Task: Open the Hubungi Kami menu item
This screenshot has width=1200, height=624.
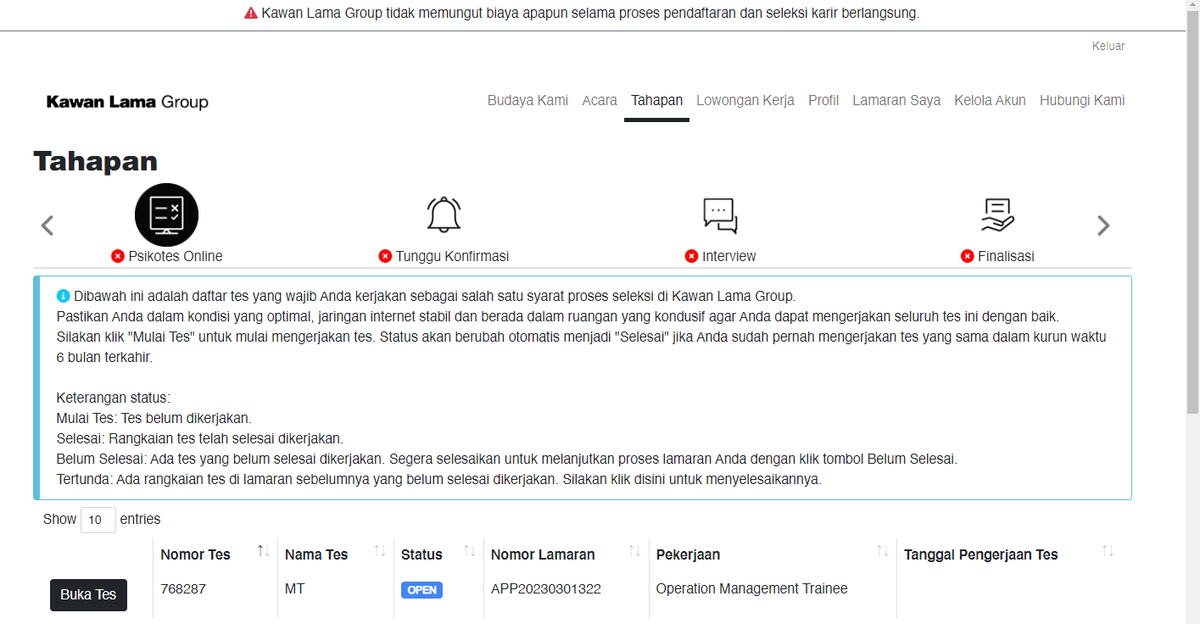Action: point(1082,100)
